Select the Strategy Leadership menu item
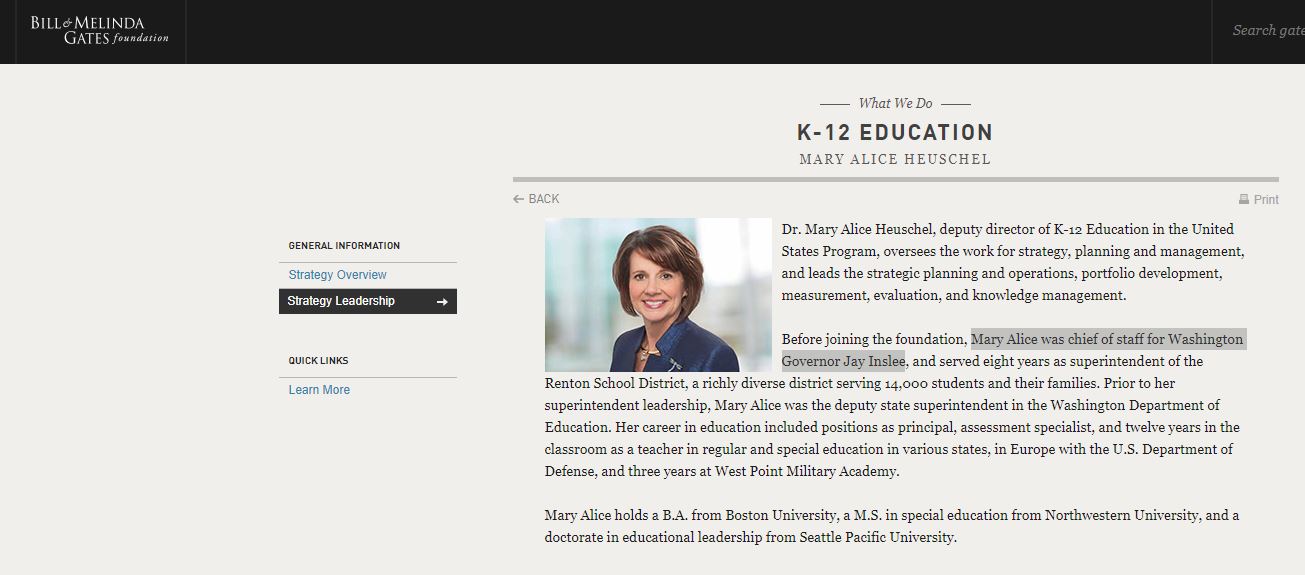 coord(368,301)
